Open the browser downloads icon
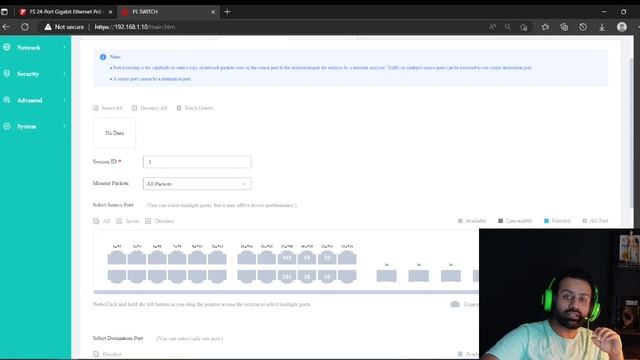The width and height of the screenshot is (640, 360). 602,27
